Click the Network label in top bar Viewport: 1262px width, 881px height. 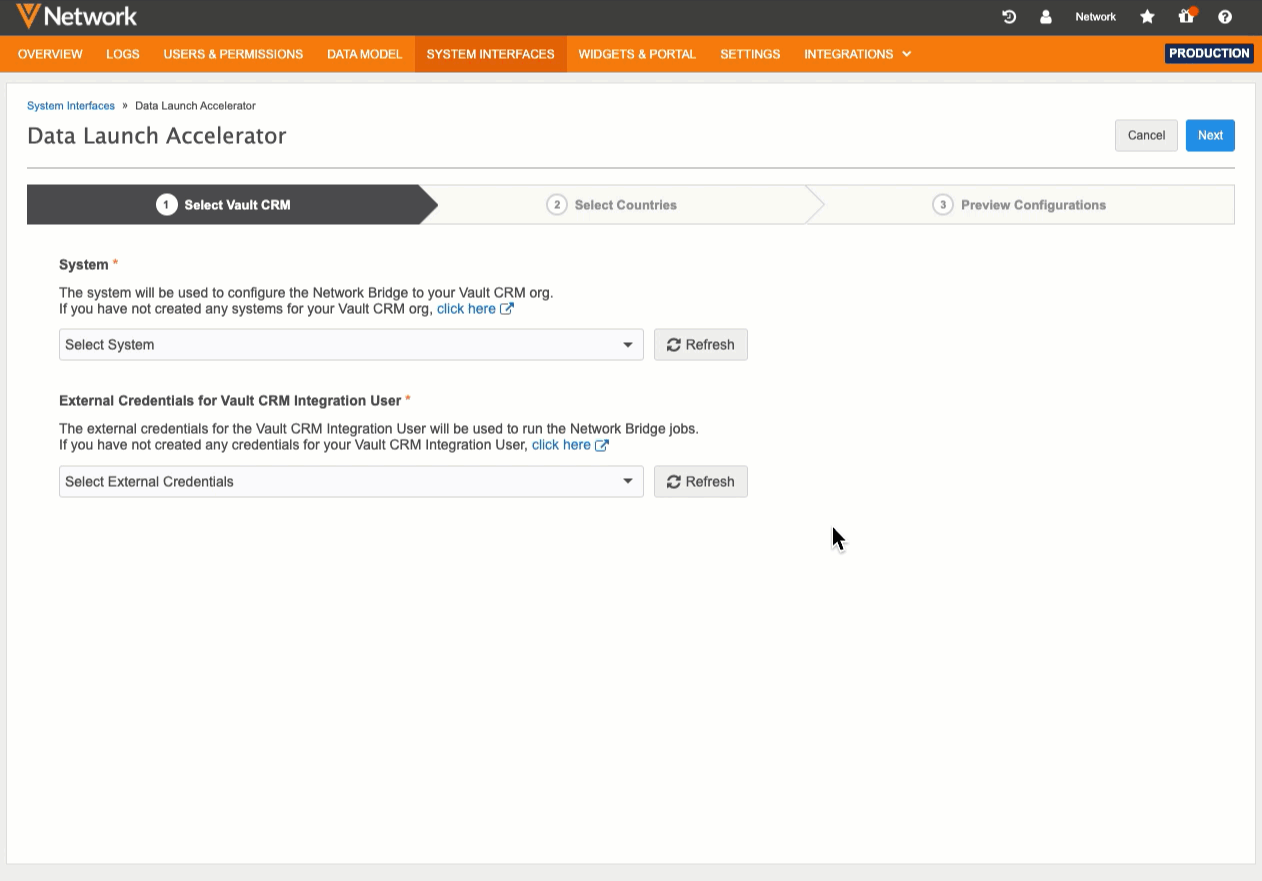pos(1096,17)
